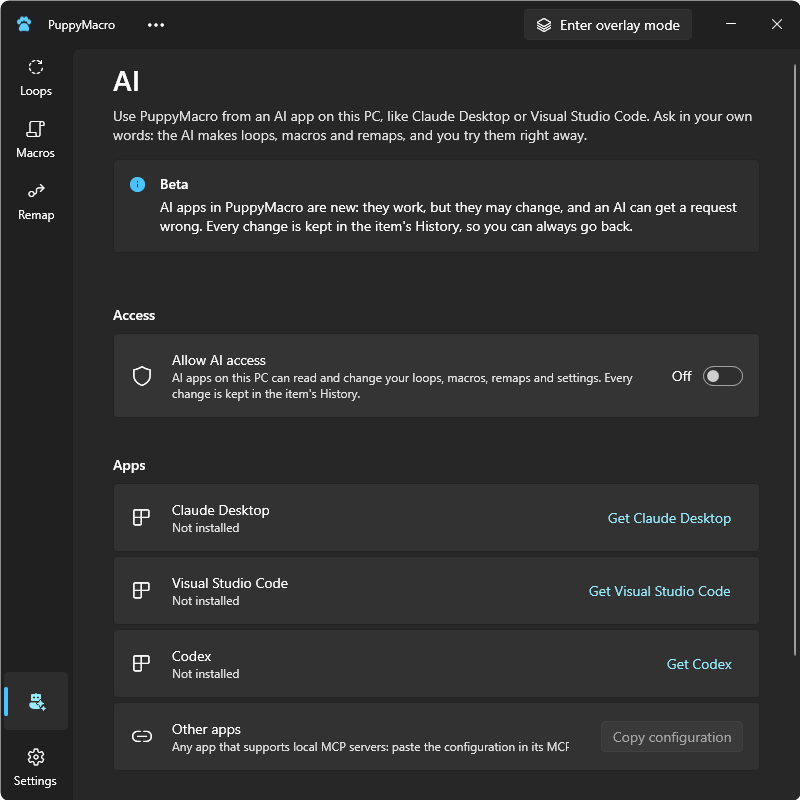Click the overlay layers icon
Image resolution: width=800 pixels, height=800 pixels.
point(544,25)
